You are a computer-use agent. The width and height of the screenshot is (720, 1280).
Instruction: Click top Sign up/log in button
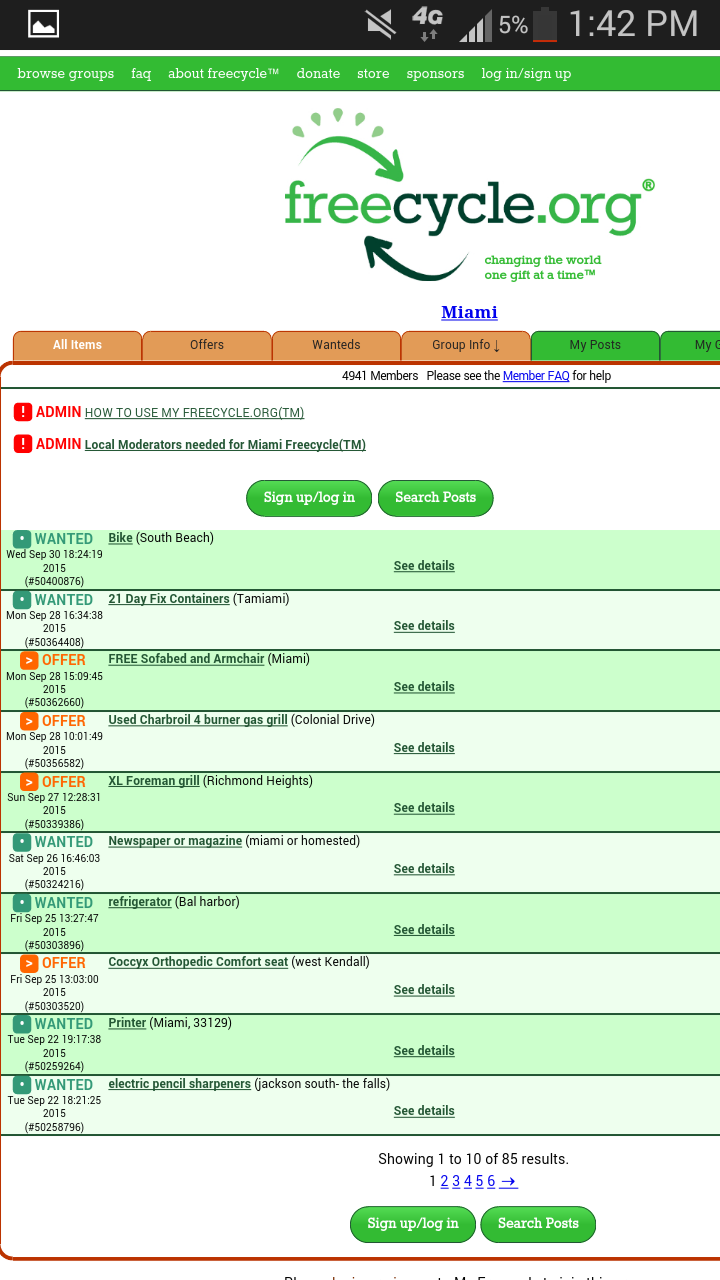coord(309,498)
